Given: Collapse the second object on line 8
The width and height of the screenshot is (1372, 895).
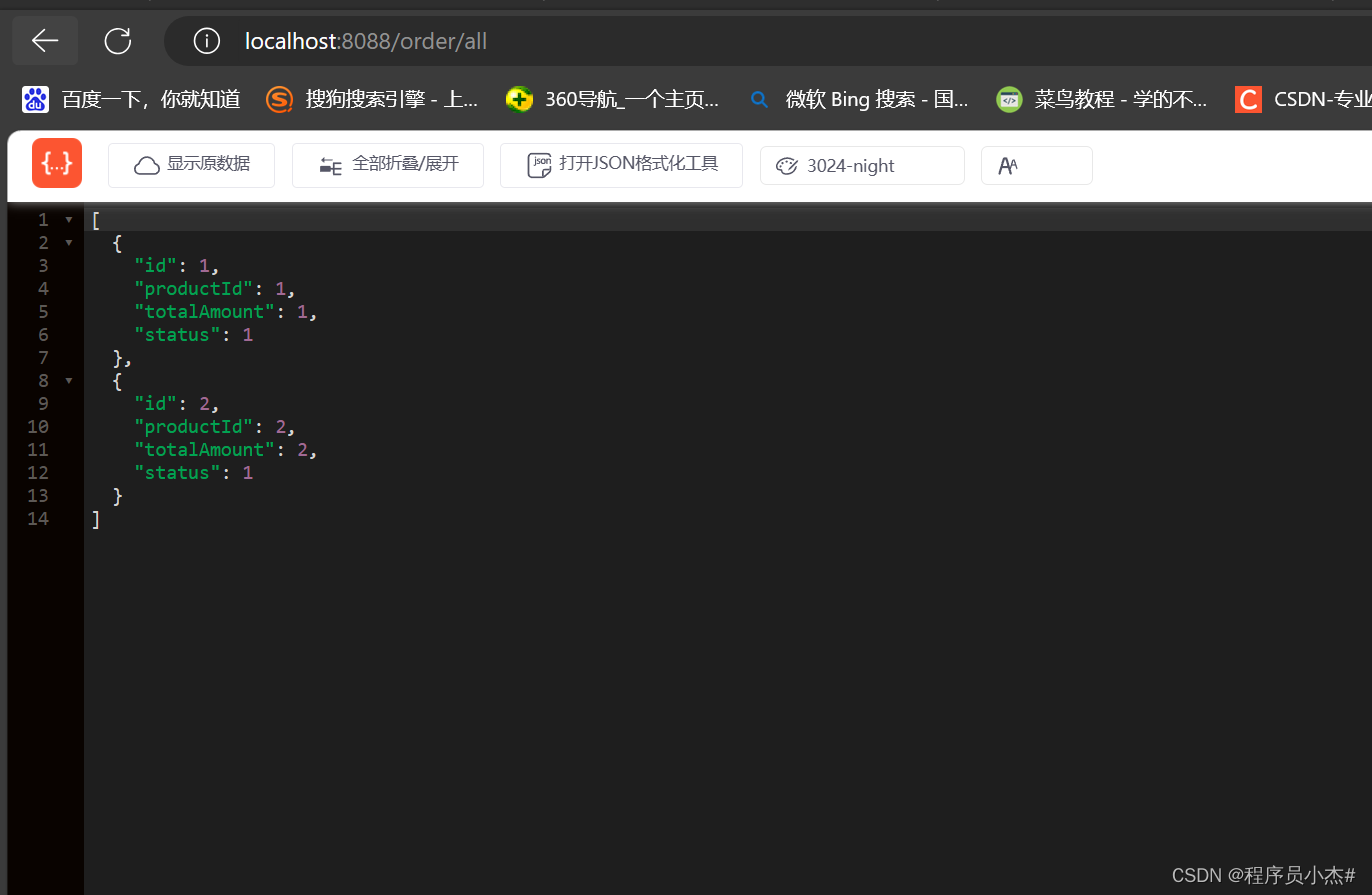Looking at the screenshot, I should pyautogui.click(x=68, y=380).
